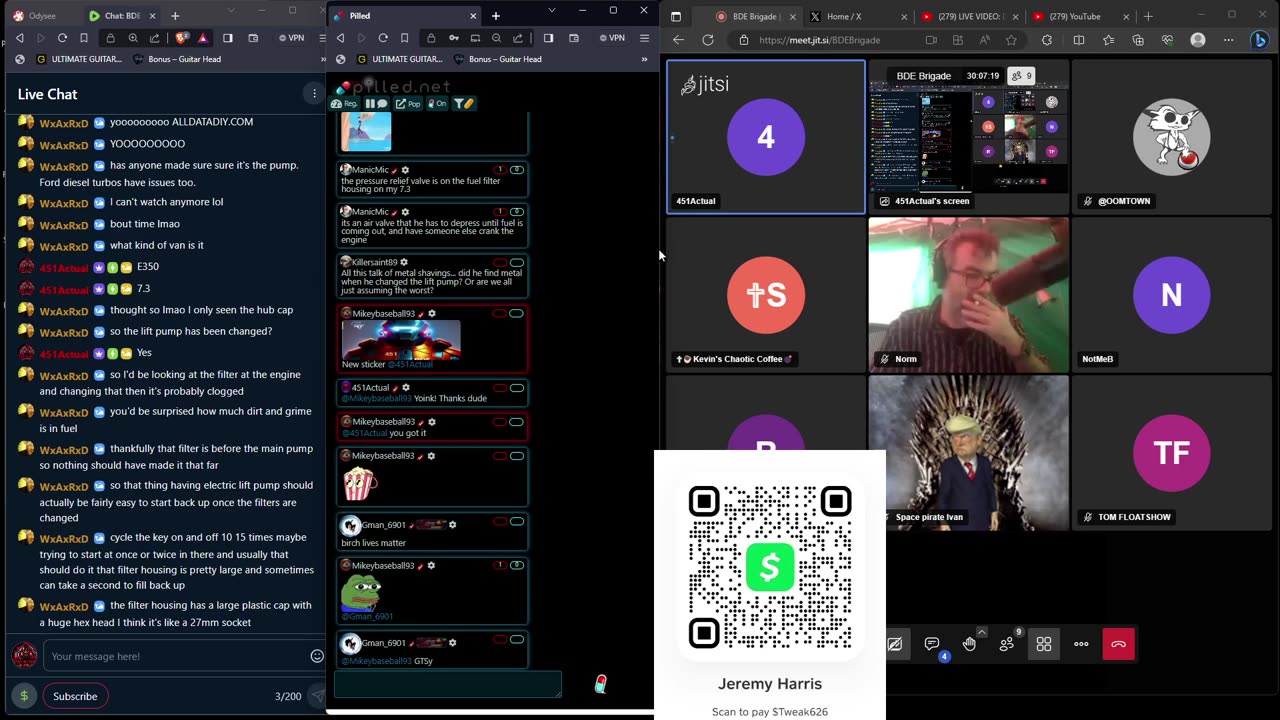Open Jitsi participants list
1280x720 pixels.
coord(1007,644)
